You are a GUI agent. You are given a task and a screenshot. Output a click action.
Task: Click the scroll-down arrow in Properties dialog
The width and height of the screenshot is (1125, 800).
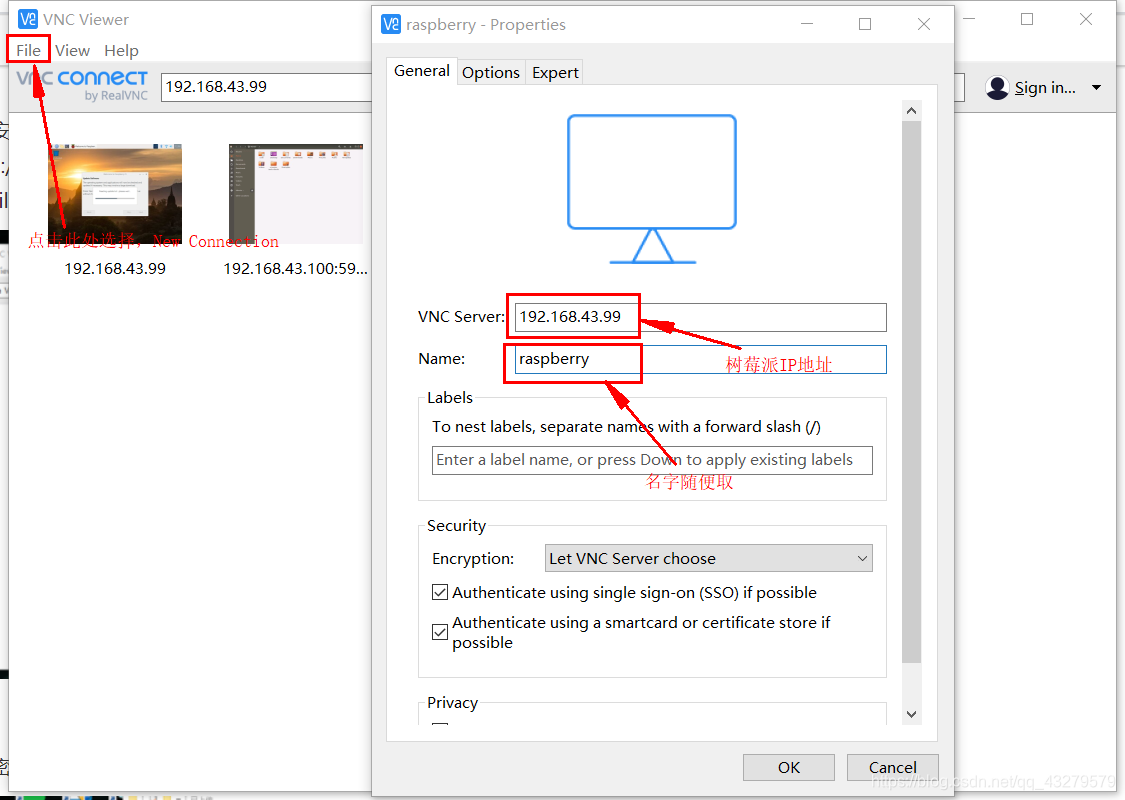[911, 713]
